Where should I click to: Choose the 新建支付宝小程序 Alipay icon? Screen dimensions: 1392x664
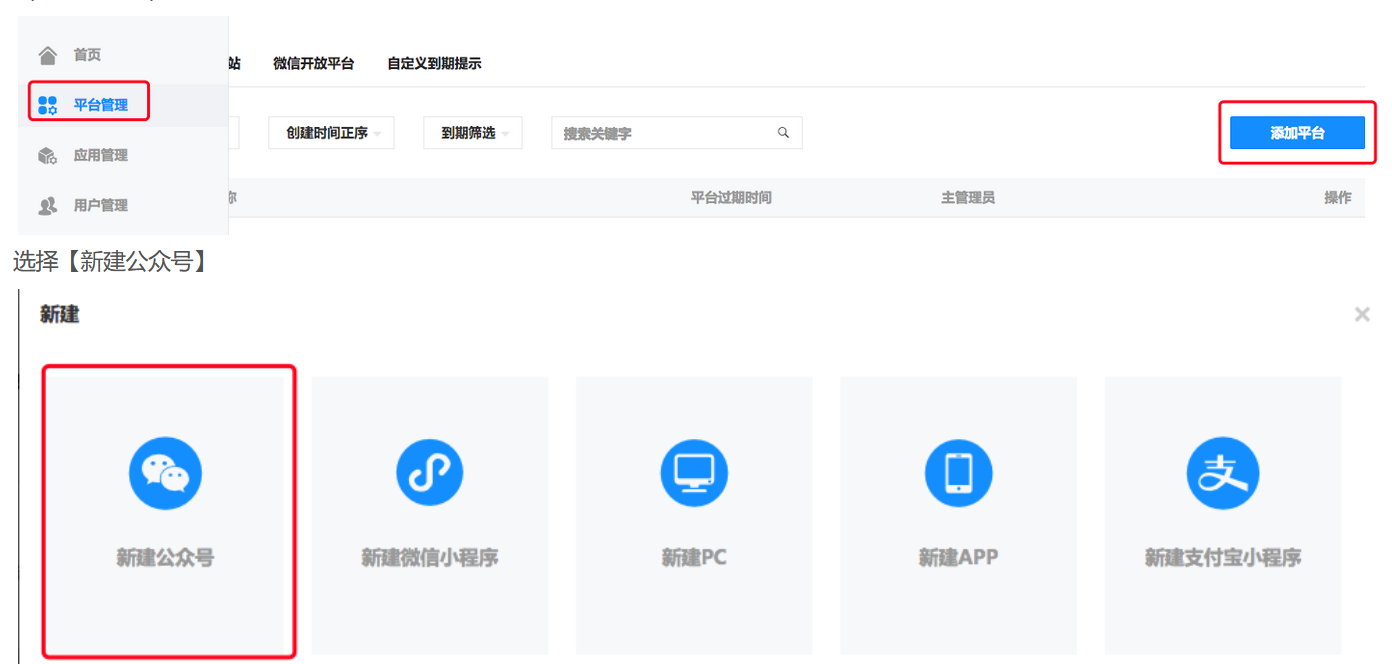1222,473
